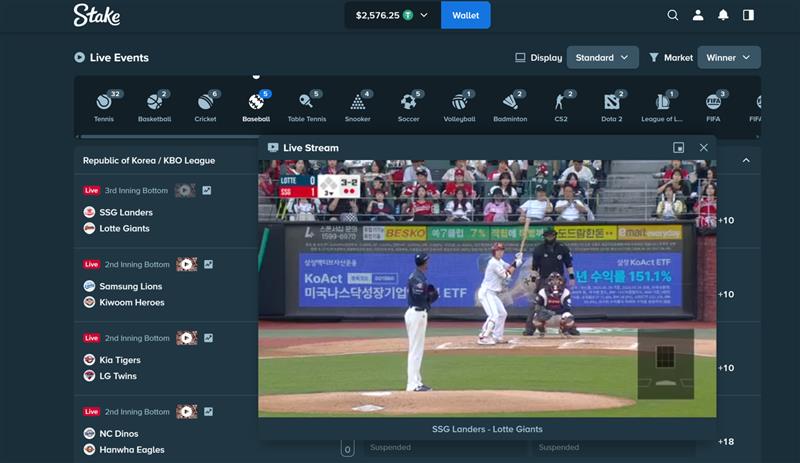Viewport: 800px width, 463px height.
Task: Open the balance currency dropdown
Action: tap(392, 15)
